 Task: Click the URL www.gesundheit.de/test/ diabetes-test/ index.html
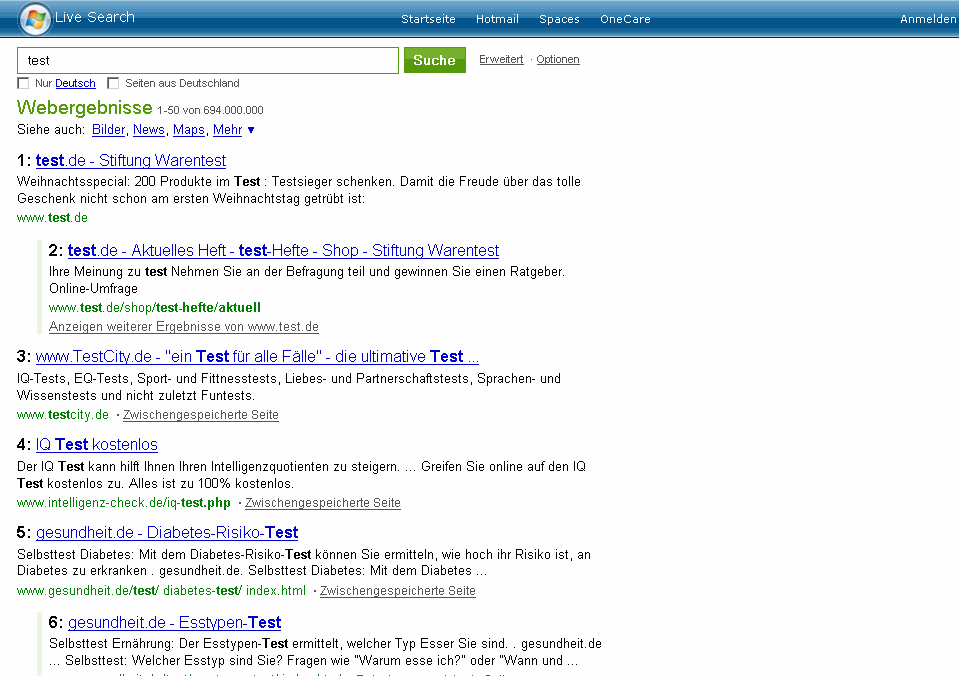161,591
